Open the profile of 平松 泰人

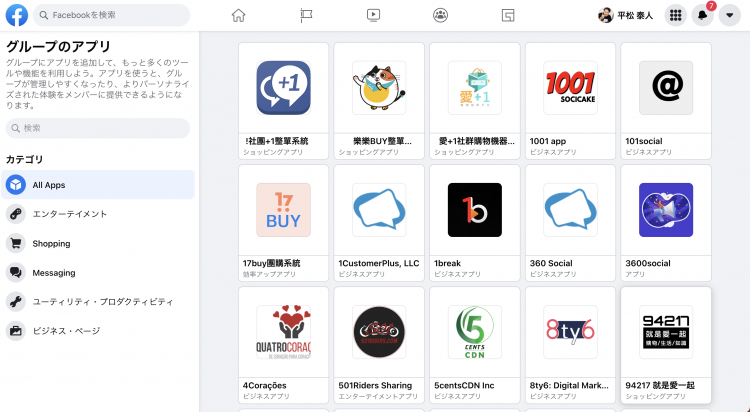625,15
